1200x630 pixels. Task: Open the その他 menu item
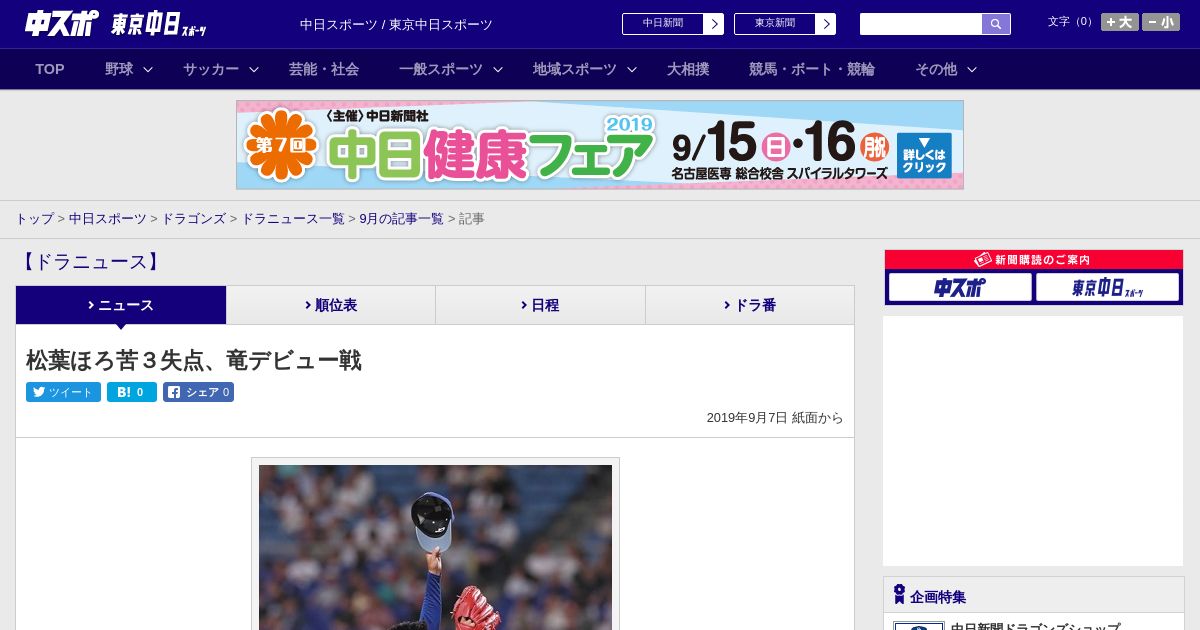pyautogui.click(x=936, y=69)
